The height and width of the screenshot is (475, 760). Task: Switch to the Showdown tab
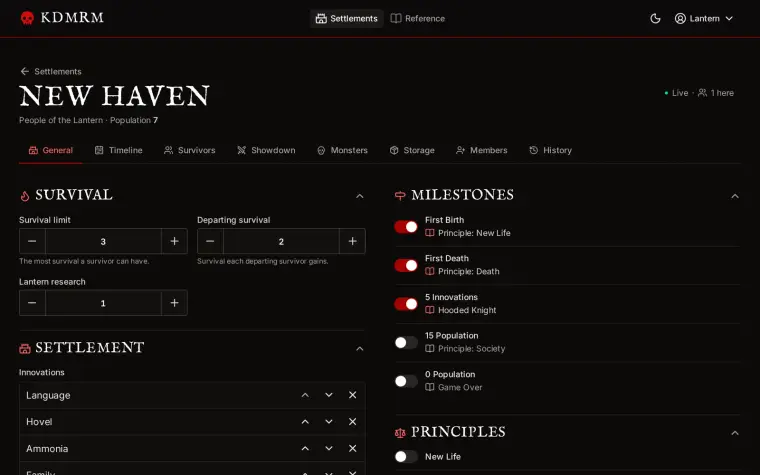tap(266, 150)
